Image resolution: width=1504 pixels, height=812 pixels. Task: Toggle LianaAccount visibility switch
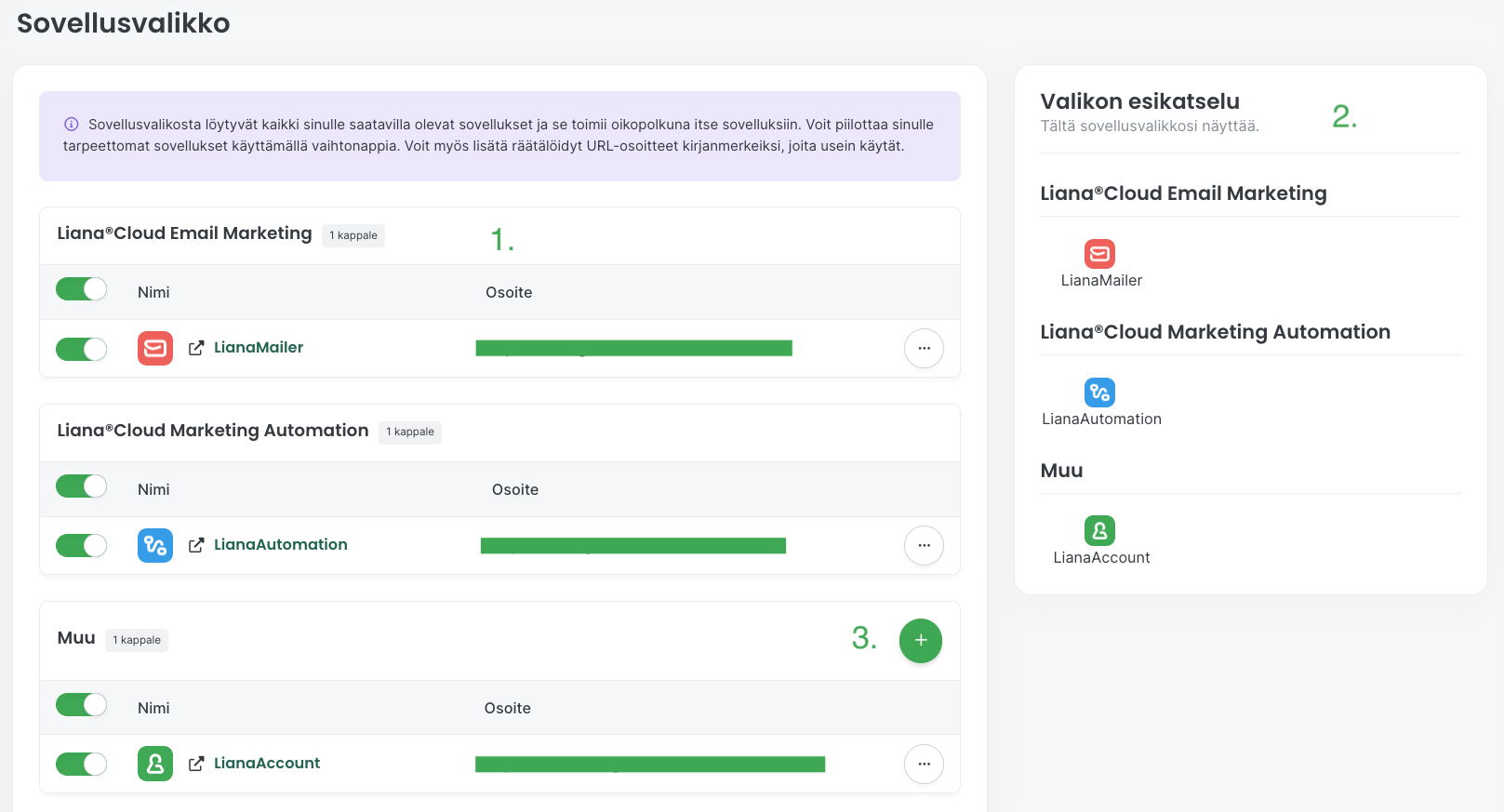tap(82, 765)
